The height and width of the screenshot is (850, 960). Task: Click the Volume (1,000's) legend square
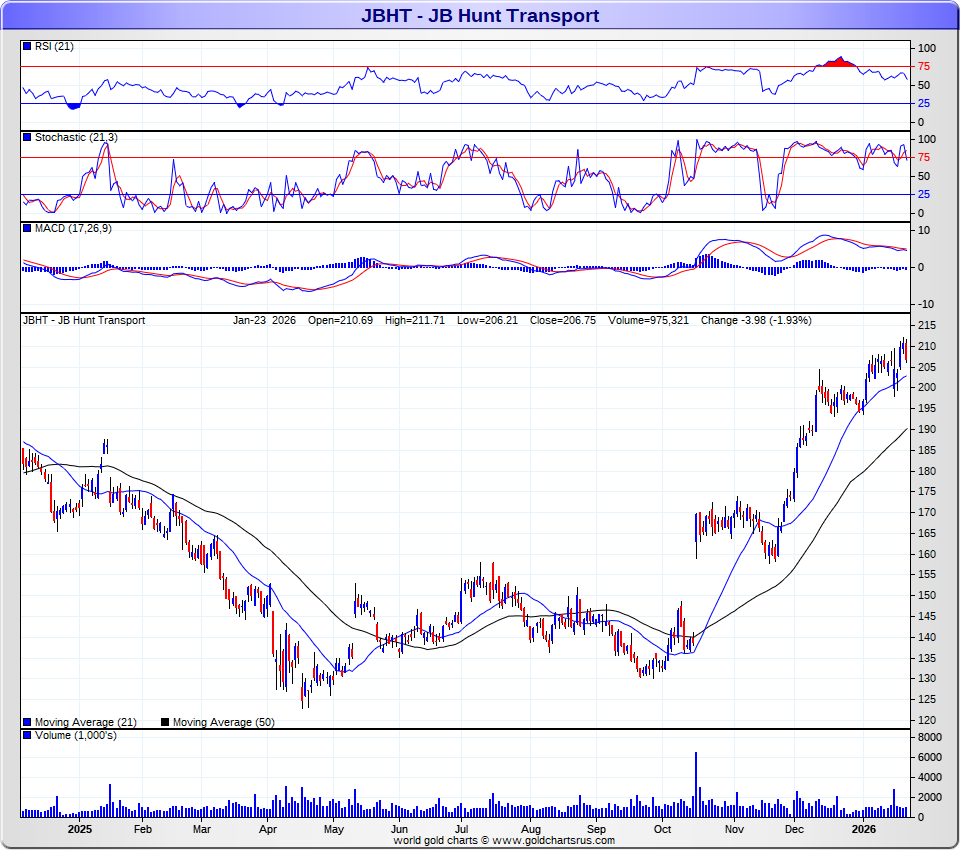pyautogui.click(x=27, y=735)
